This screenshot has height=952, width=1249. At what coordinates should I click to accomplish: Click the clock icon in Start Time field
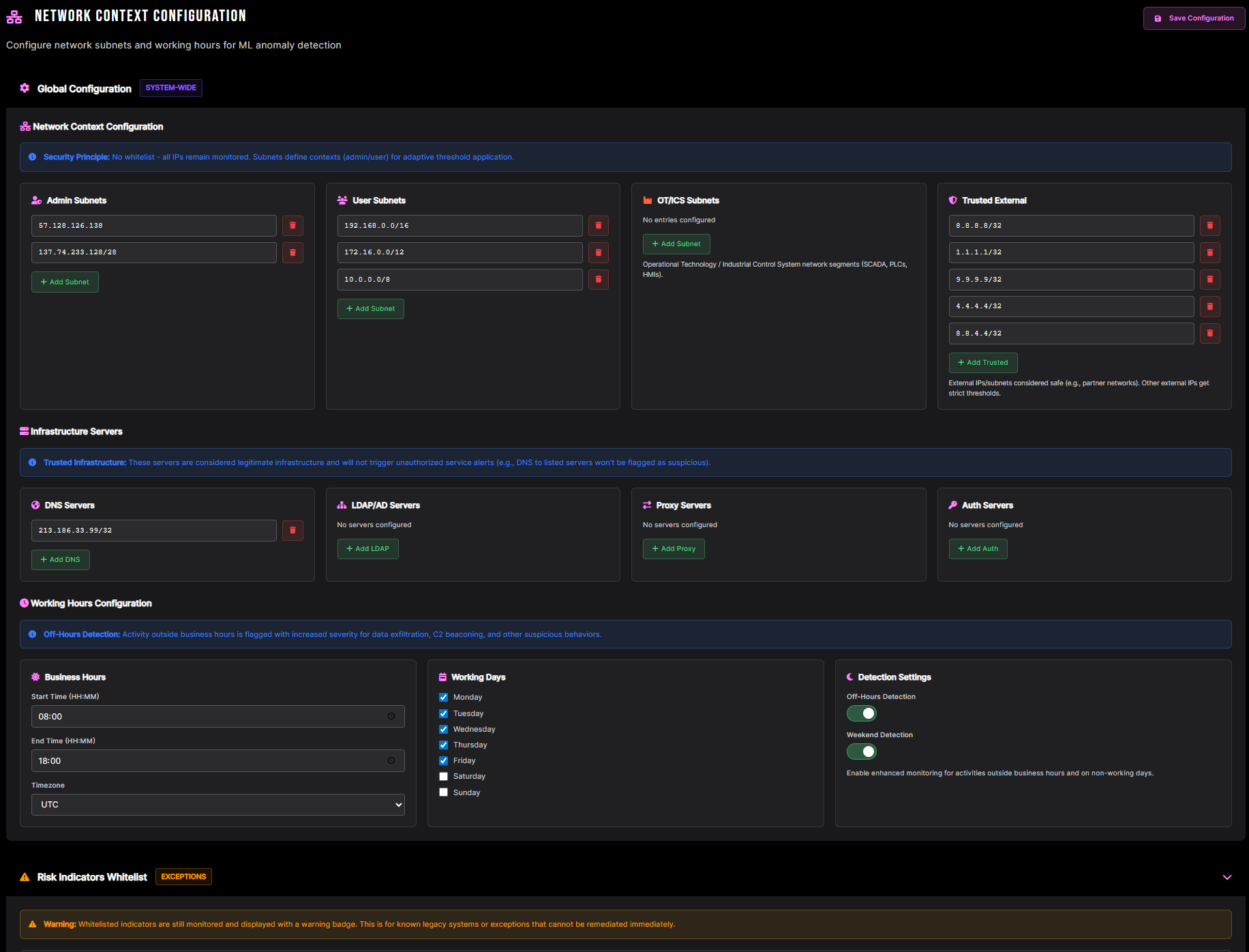pos(391,716)
